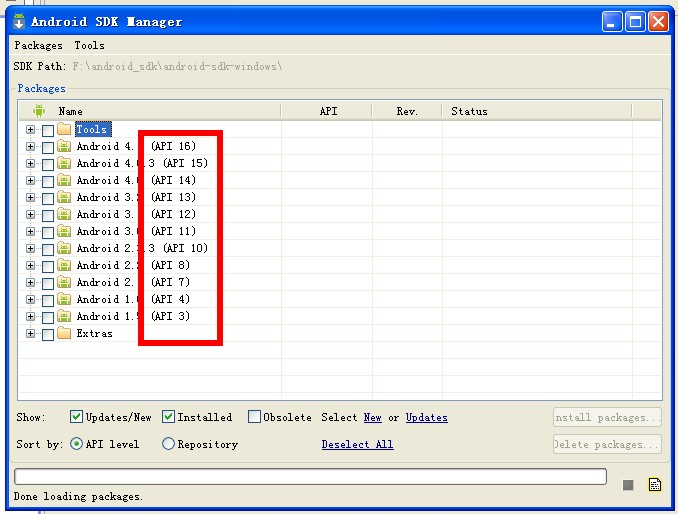
Task: Click the Delete packages button
Action: click(607, 444)
